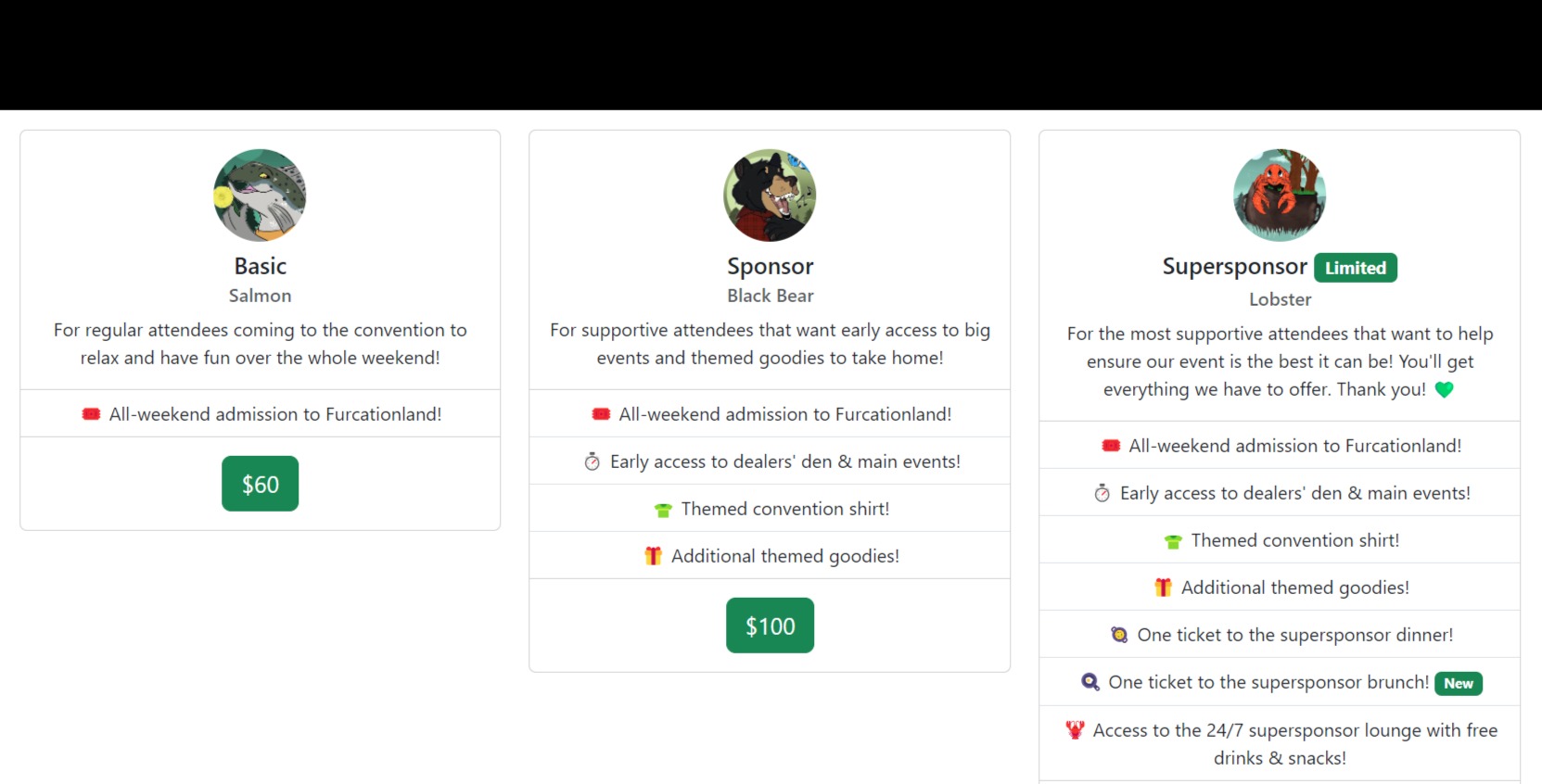This screenshot has height=784, width=1542.
Task: Click the Lobster avatar image
Action: tap(1280, 196)
